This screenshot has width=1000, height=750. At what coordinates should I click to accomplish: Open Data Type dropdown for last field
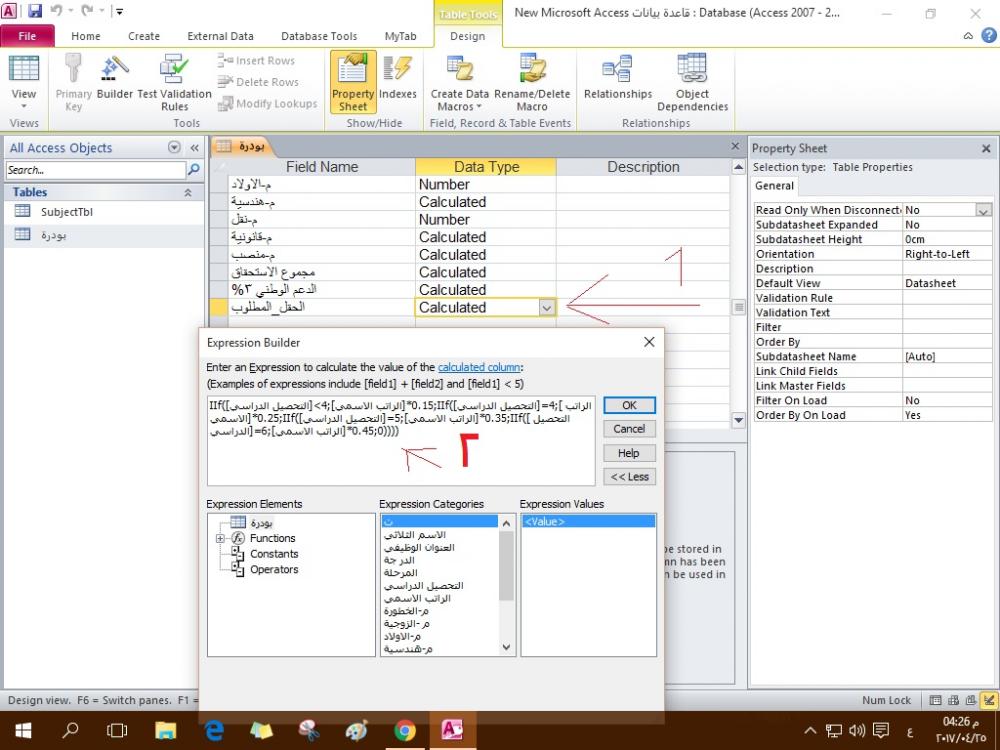546,308
